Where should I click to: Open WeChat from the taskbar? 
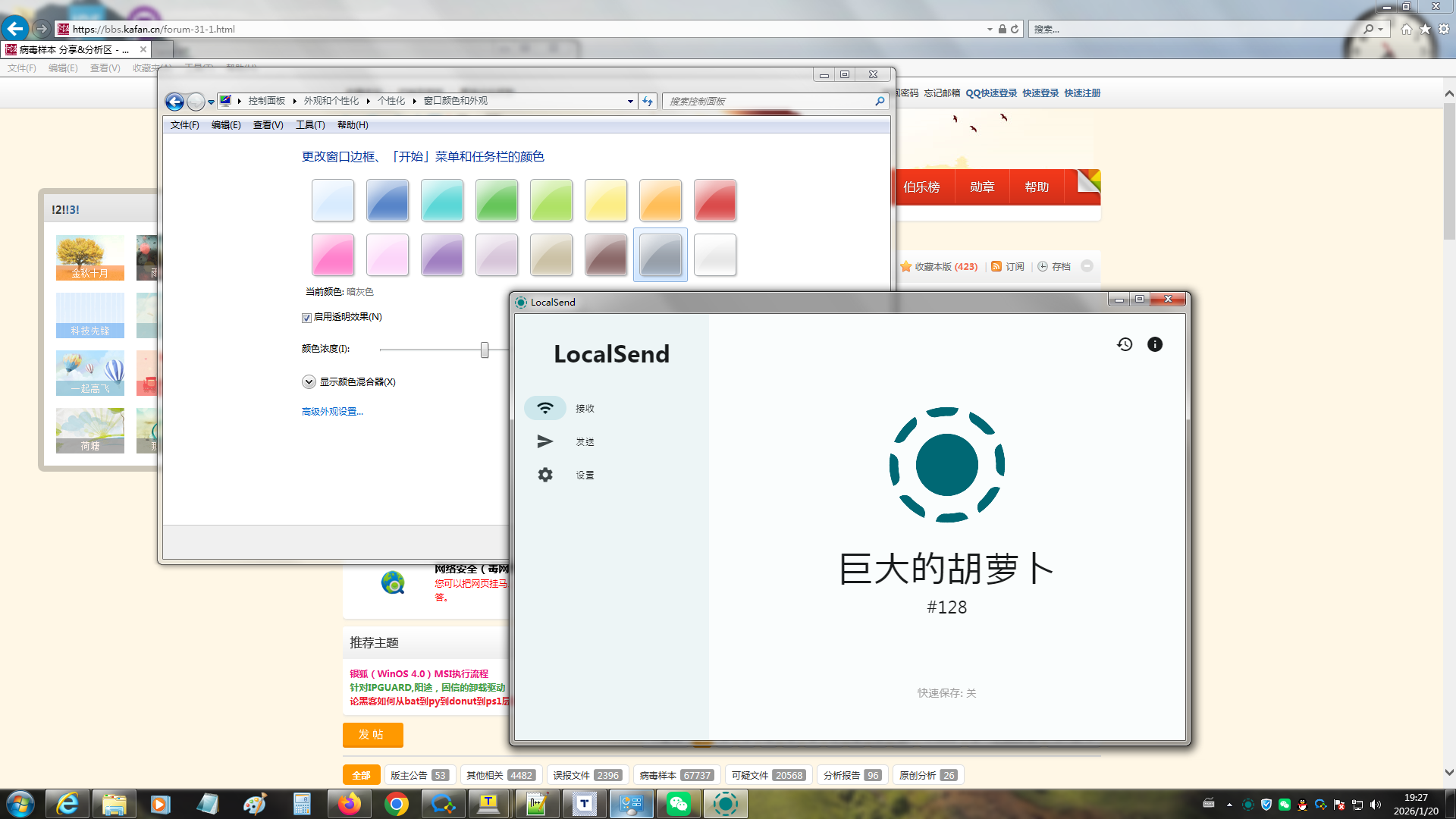point(678,804)
